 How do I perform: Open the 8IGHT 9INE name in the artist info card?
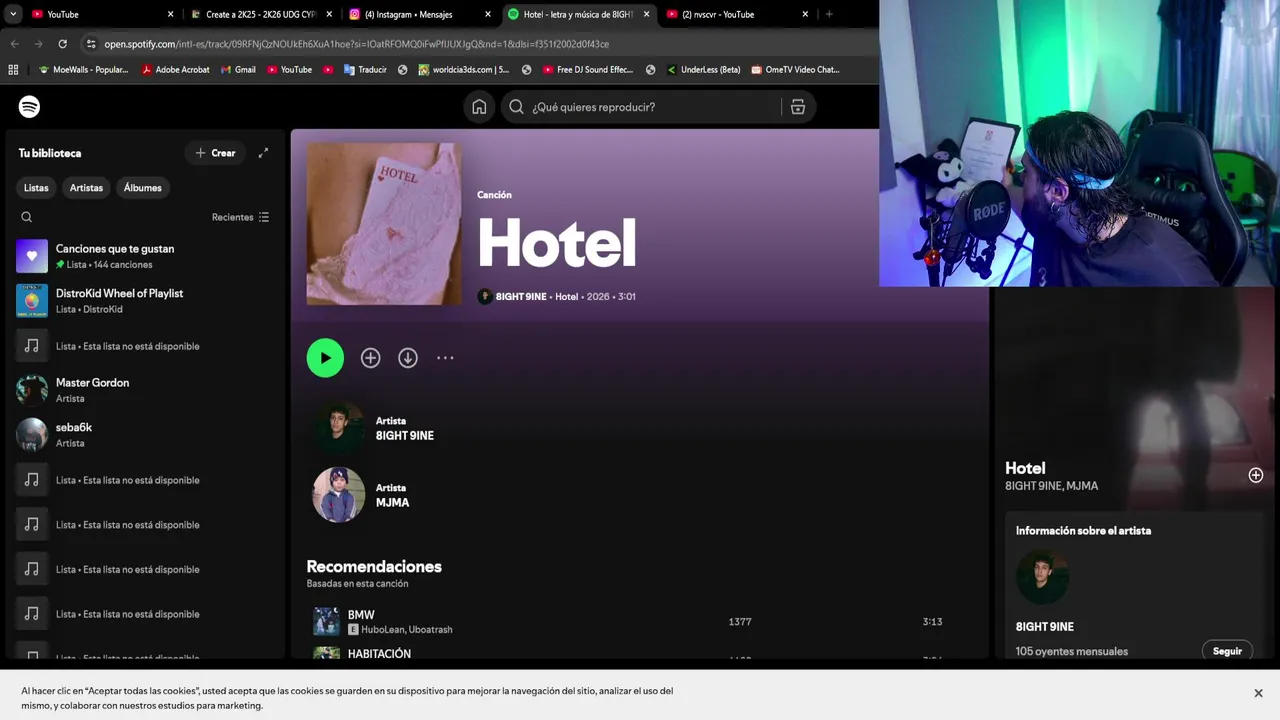coord(1045,627)
